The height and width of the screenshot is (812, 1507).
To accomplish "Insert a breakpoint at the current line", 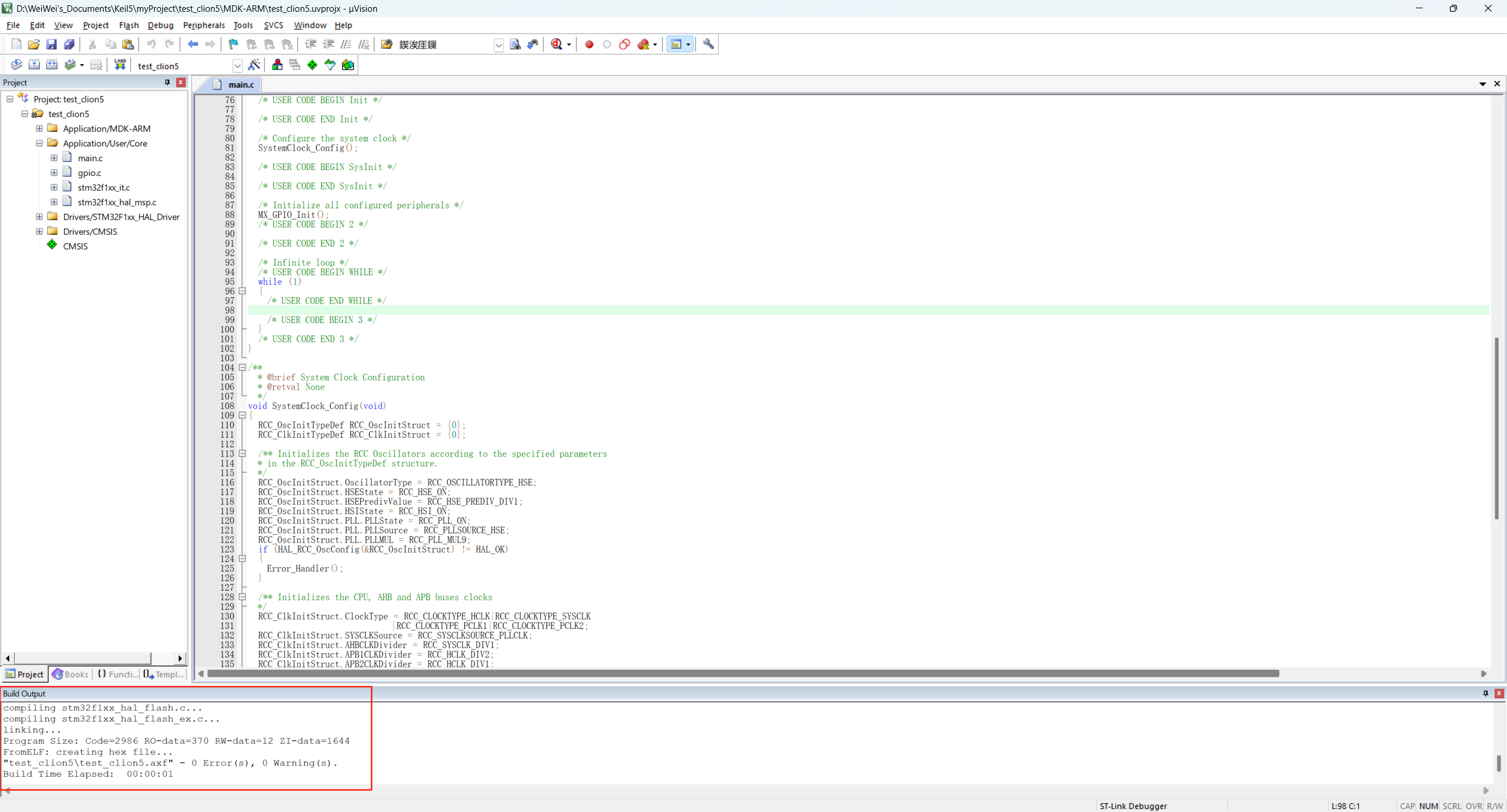I will (588, 44).
